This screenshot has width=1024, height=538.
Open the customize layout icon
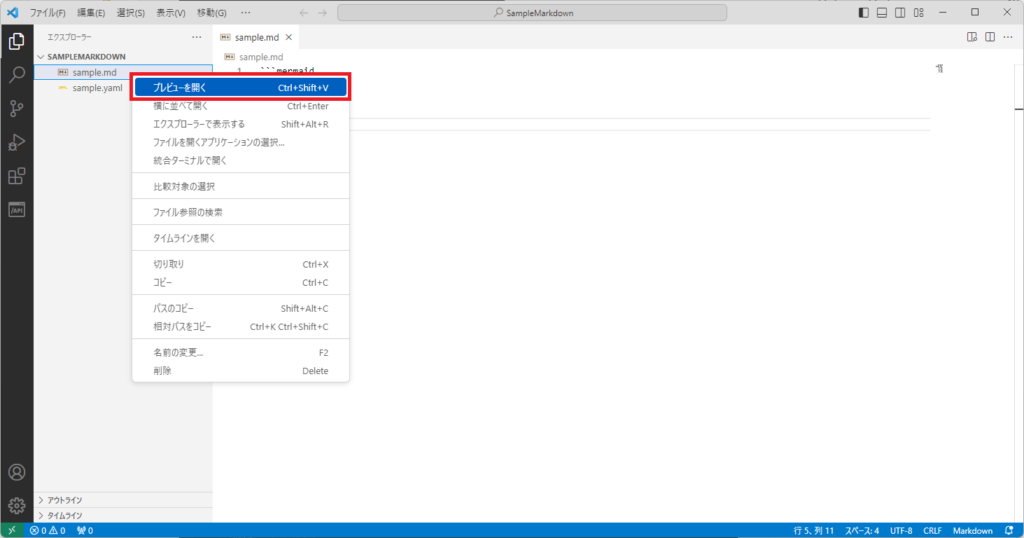(x=919, y=12)
